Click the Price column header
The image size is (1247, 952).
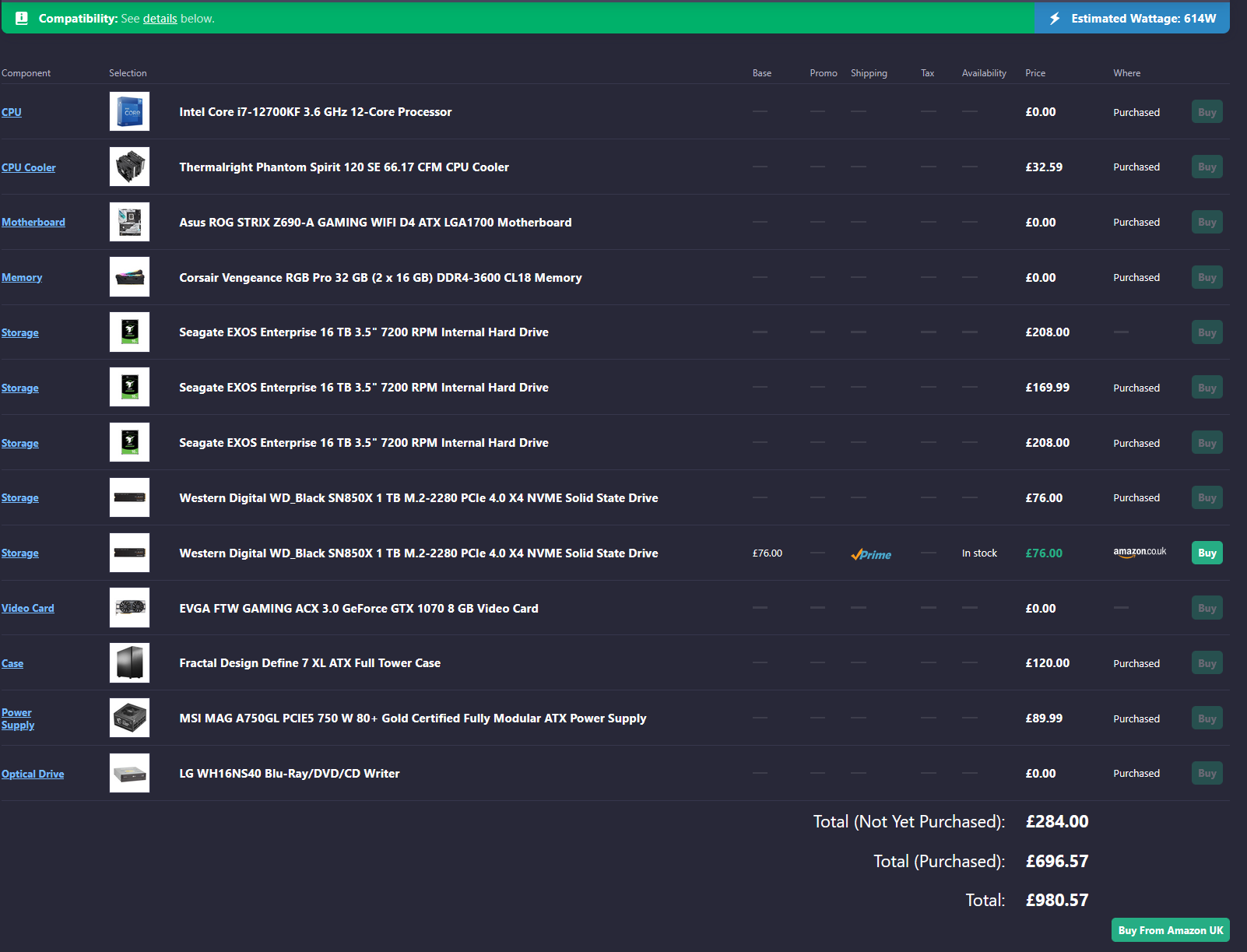tap(1035, 73)
